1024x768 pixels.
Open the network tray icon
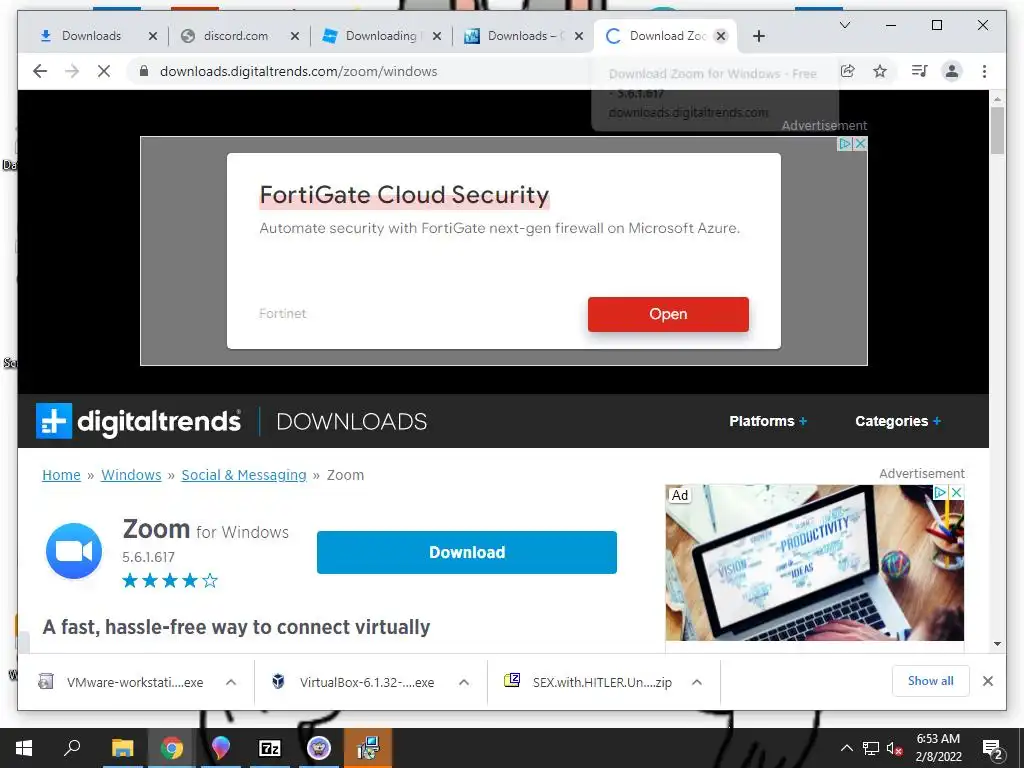pyautogui.click(x=871, y=748)
